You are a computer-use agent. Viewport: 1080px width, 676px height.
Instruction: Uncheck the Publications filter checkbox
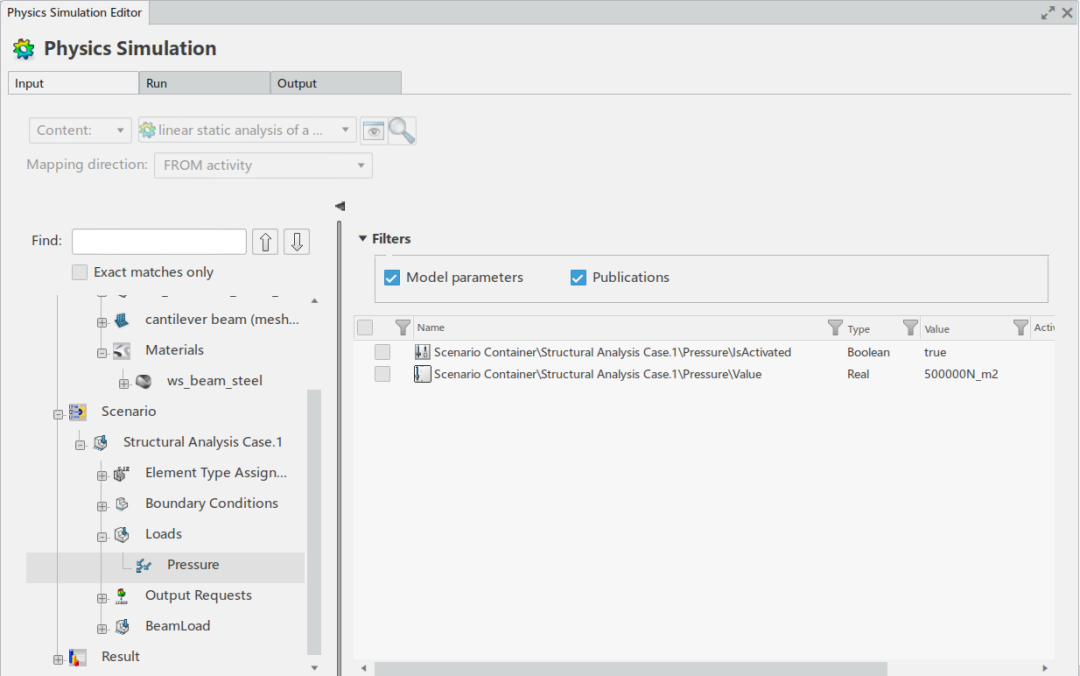(x=578, y=278)
